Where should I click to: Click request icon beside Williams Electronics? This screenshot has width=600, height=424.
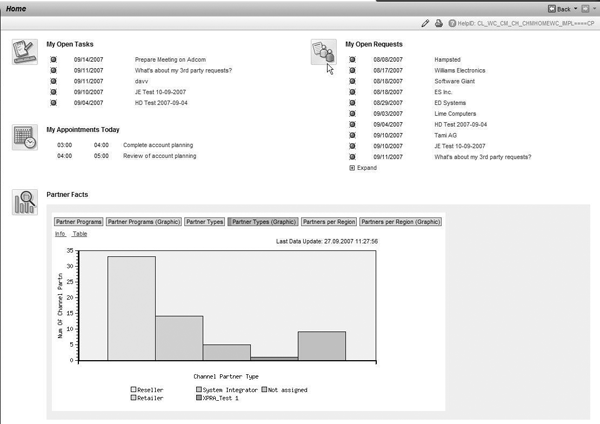click(352, 70)
